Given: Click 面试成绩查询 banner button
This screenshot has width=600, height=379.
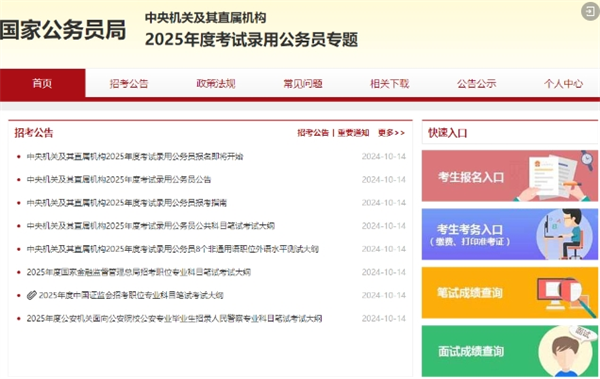Looking at the screenshot, I should tap(510, 351).
